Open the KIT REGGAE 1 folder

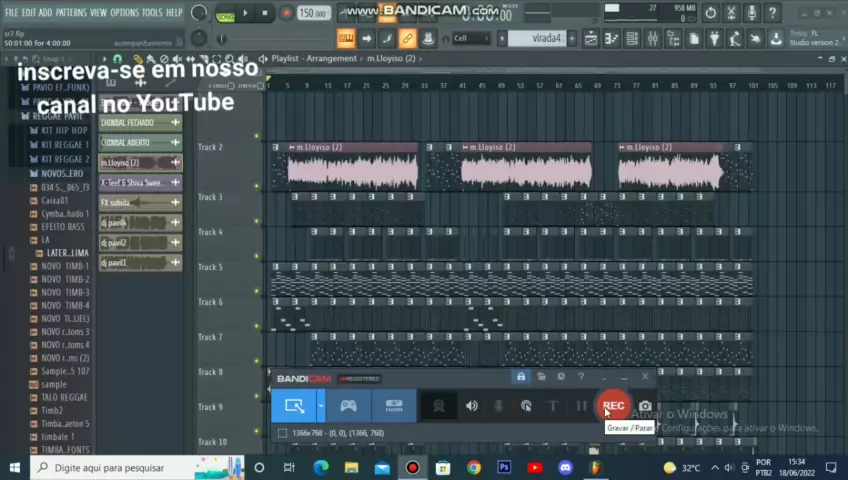(x=64, y=145)
